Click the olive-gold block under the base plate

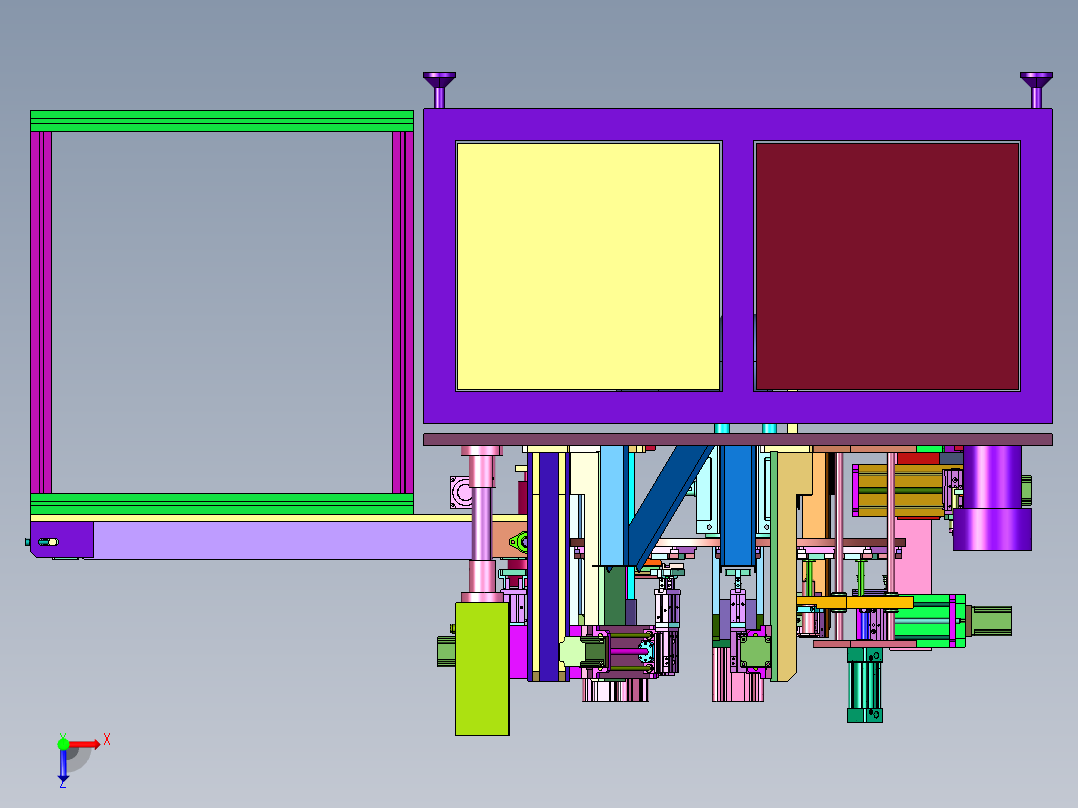point(900,490)
